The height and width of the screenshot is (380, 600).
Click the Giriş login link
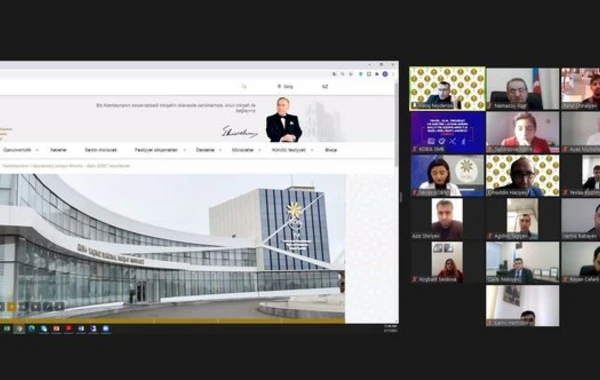pyautogui.click(x=285, y=86)
